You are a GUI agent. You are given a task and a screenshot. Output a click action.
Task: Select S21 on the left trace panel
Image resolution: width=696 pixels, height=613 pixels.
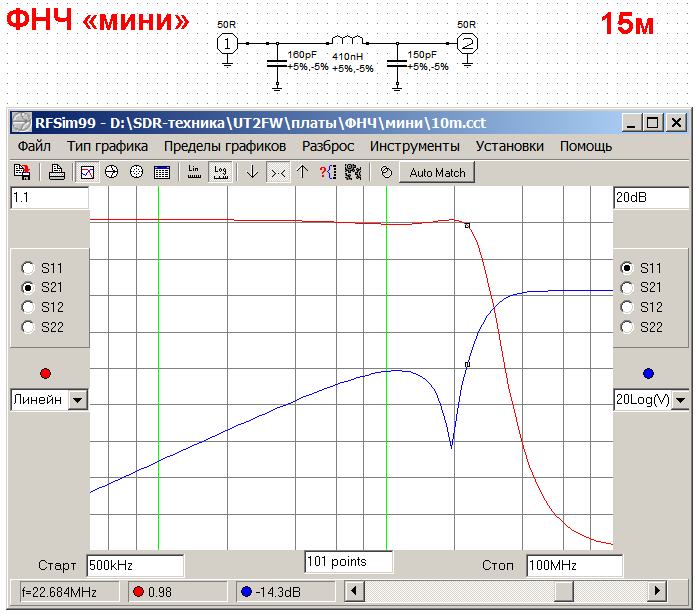(28, 288)
